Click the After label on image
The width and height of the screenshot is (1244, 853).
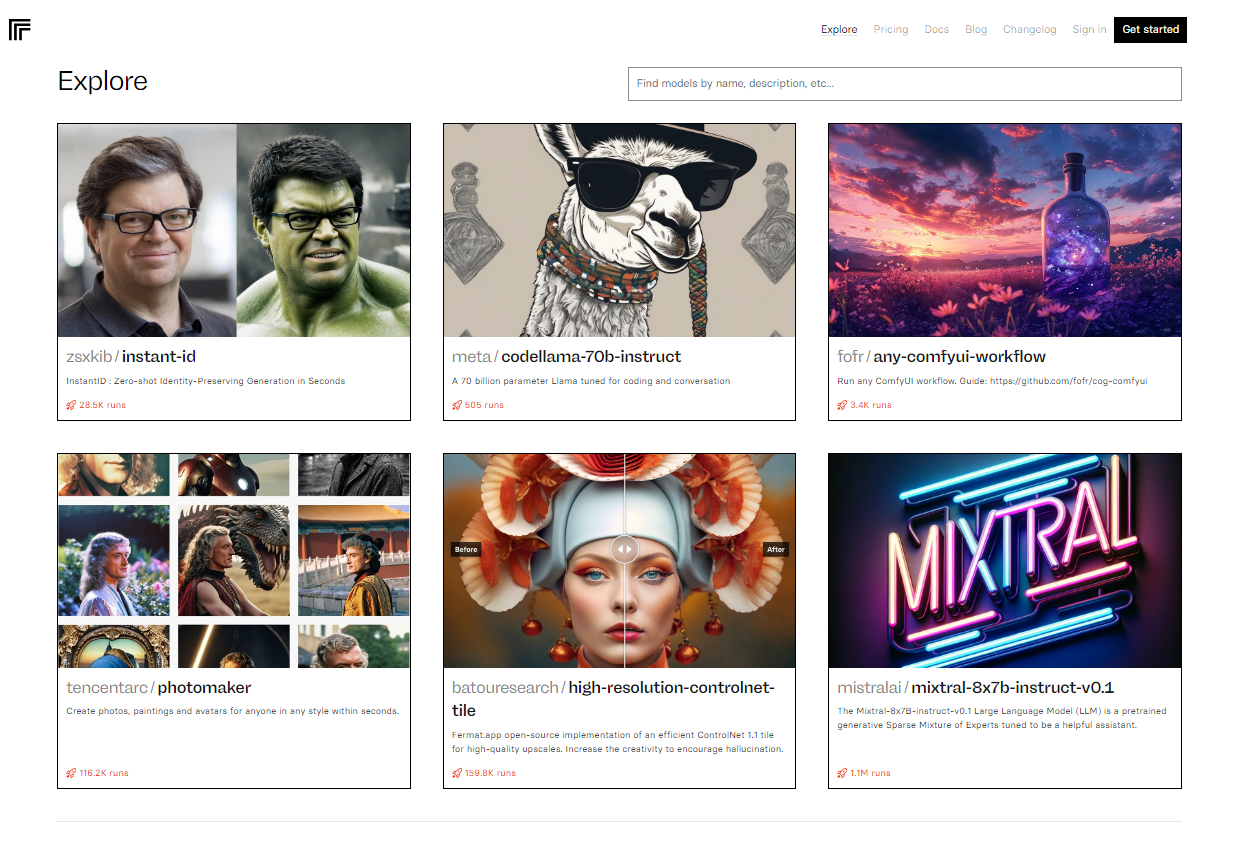tap(776, 549)
